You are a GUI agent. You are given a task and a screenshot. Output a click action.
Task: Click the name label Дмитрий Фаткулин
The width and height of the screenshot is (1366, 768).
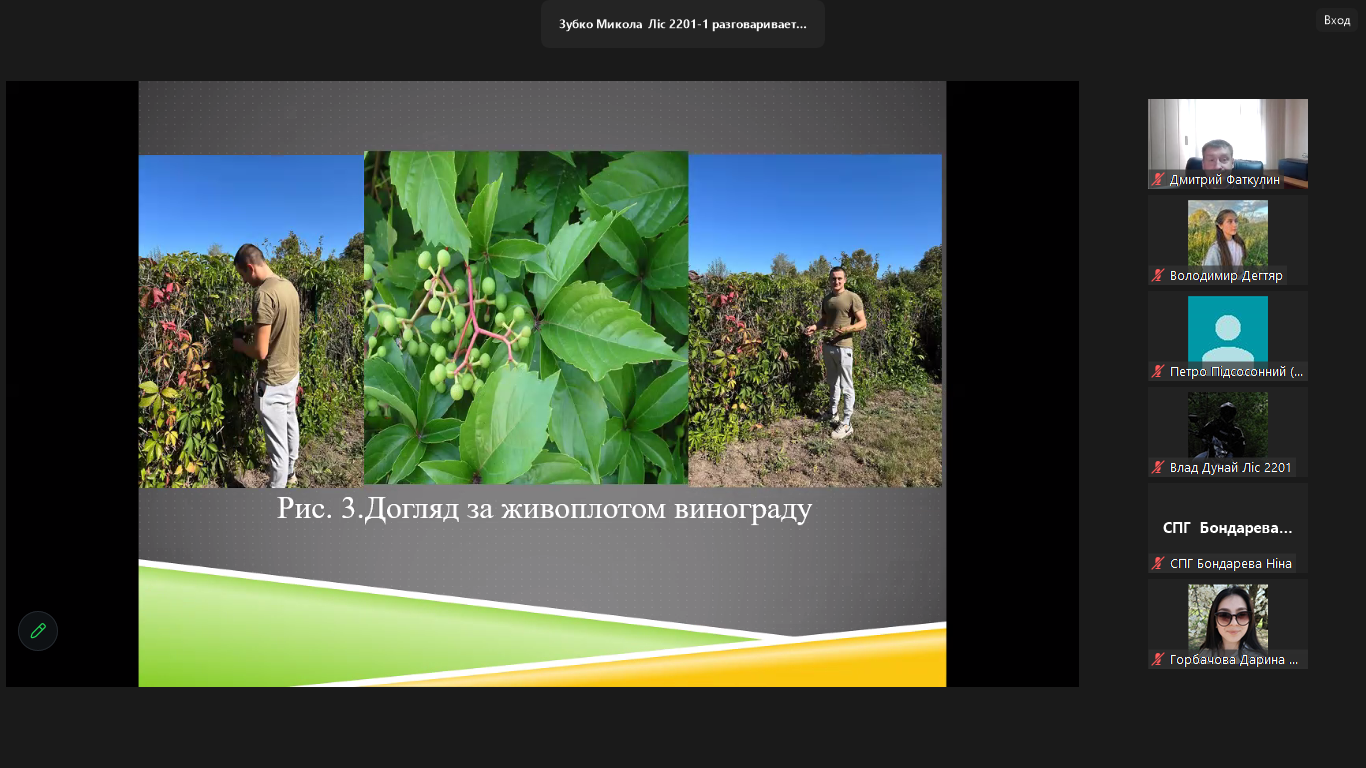(x=1223, y=180)
